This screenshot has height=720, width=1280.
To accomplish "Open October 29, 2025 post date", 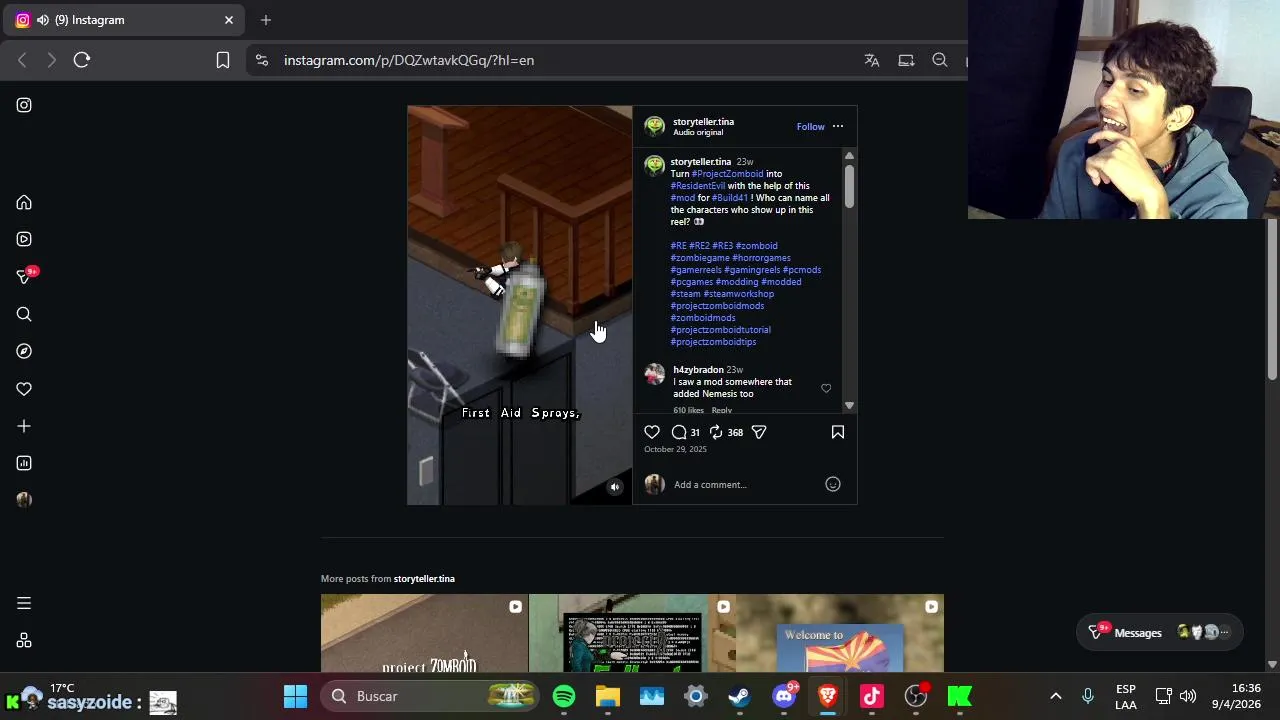I will [675, 449].
